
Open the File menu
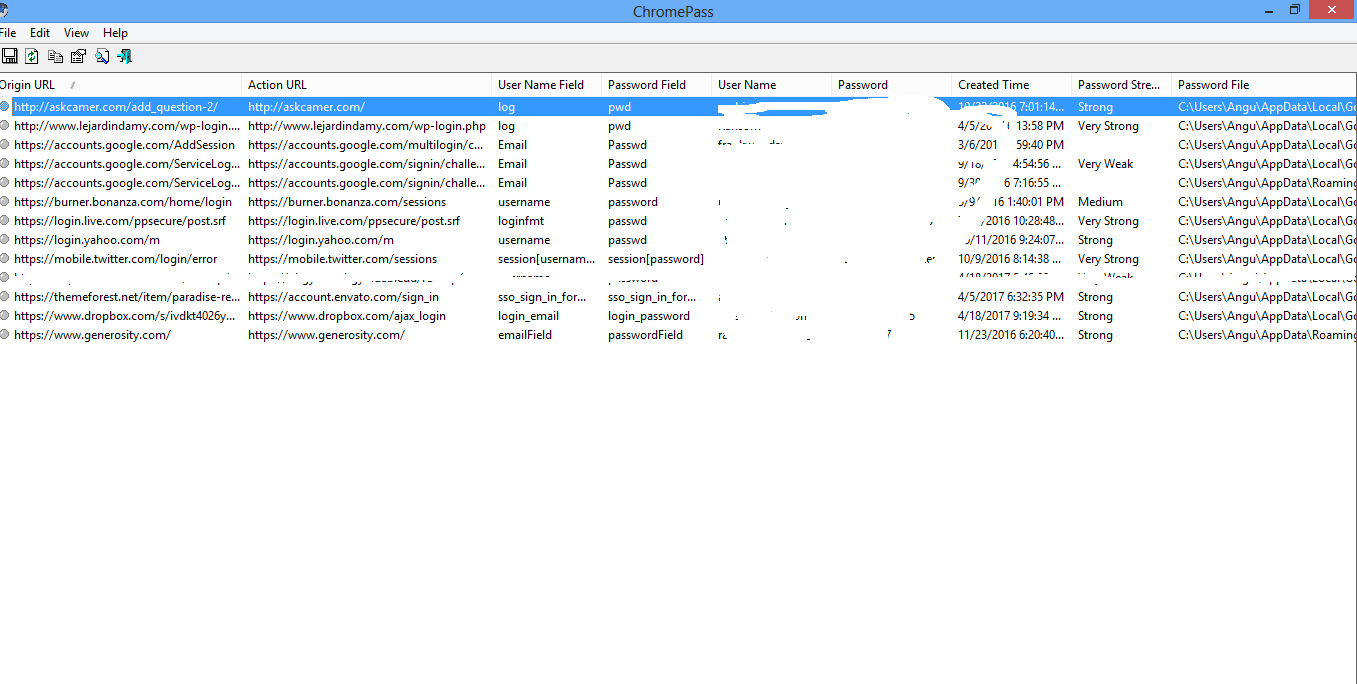(x=8, y=33)
